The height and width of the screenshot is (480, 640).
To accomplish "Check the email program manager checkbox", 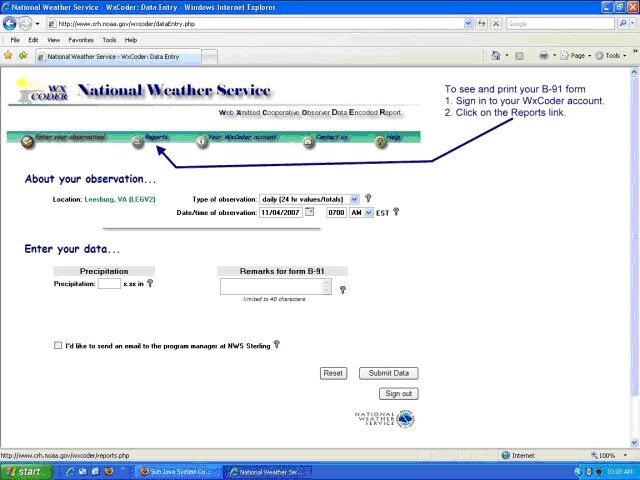I will point(58,345).
